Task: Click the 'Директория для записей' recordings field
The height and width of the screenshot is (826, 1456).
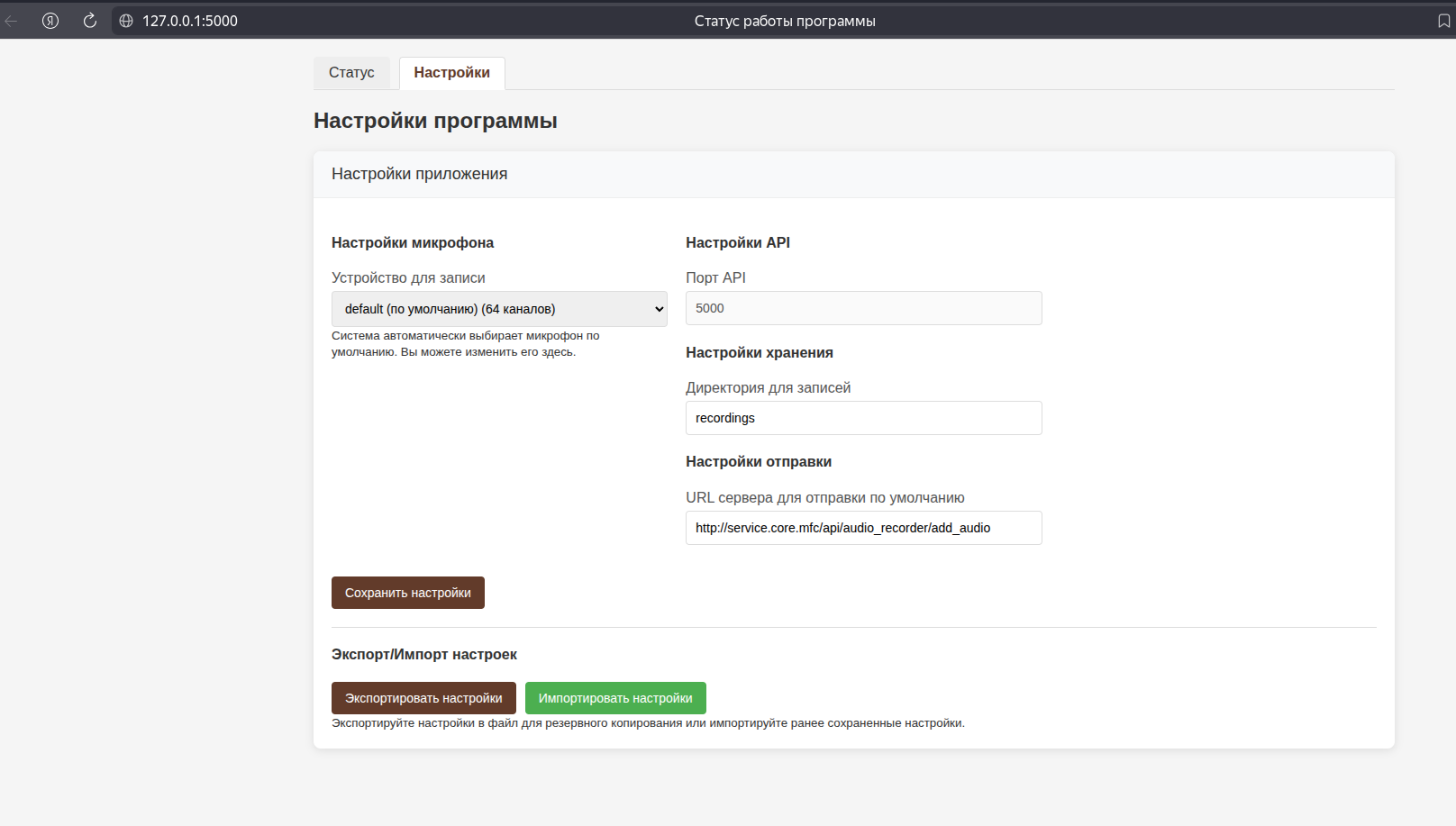Action: 863,418
